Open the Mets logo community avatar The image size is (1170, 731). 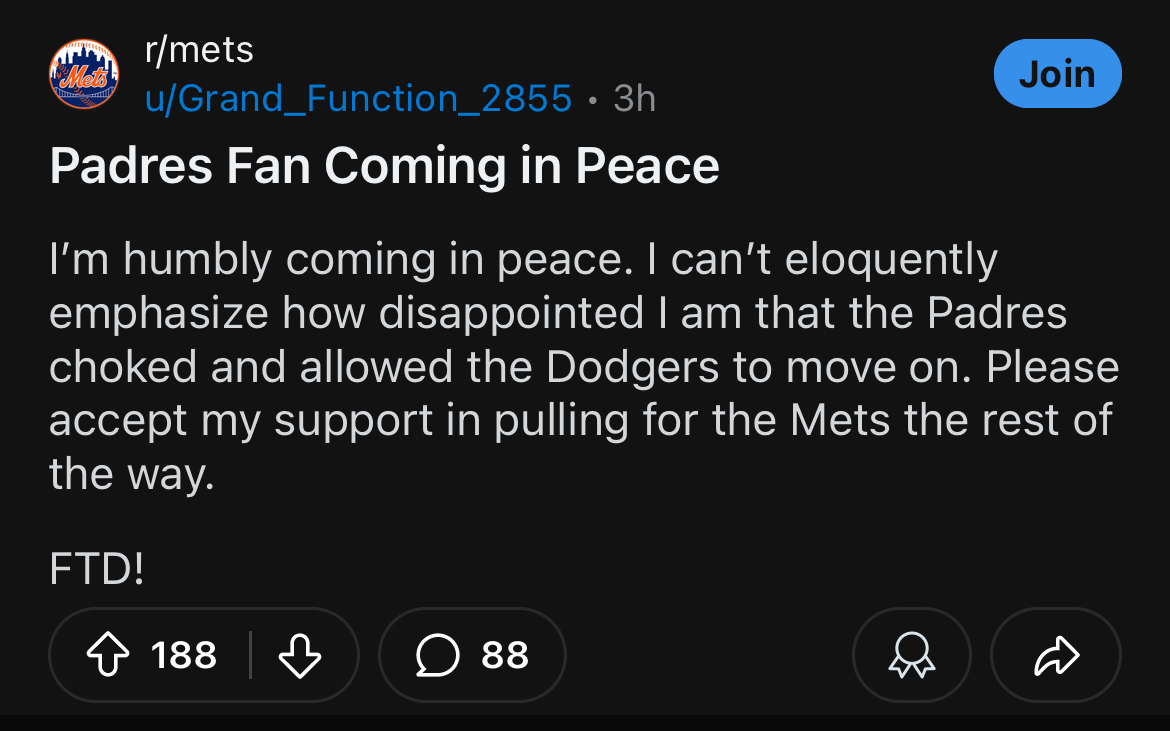point(84,74)
